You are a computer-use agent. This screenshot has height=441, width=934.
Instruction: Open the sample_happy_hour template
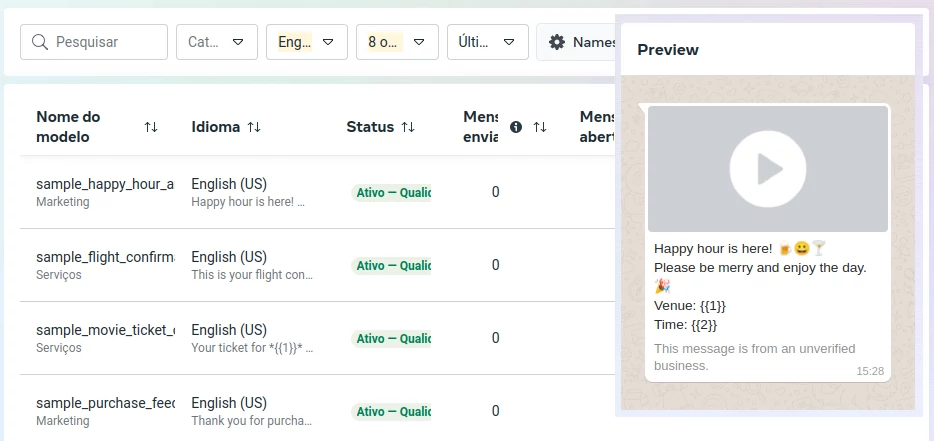[x=105, y=184]
